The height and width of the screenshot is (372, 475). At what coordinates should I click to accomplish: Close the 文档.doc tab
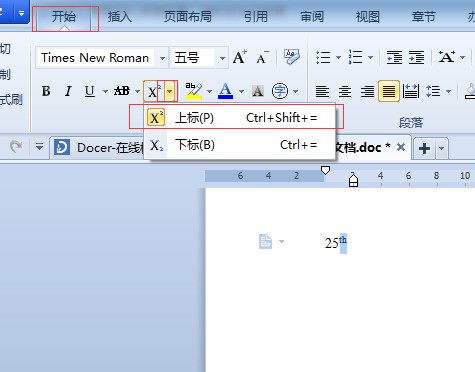[x=401, y=147]
